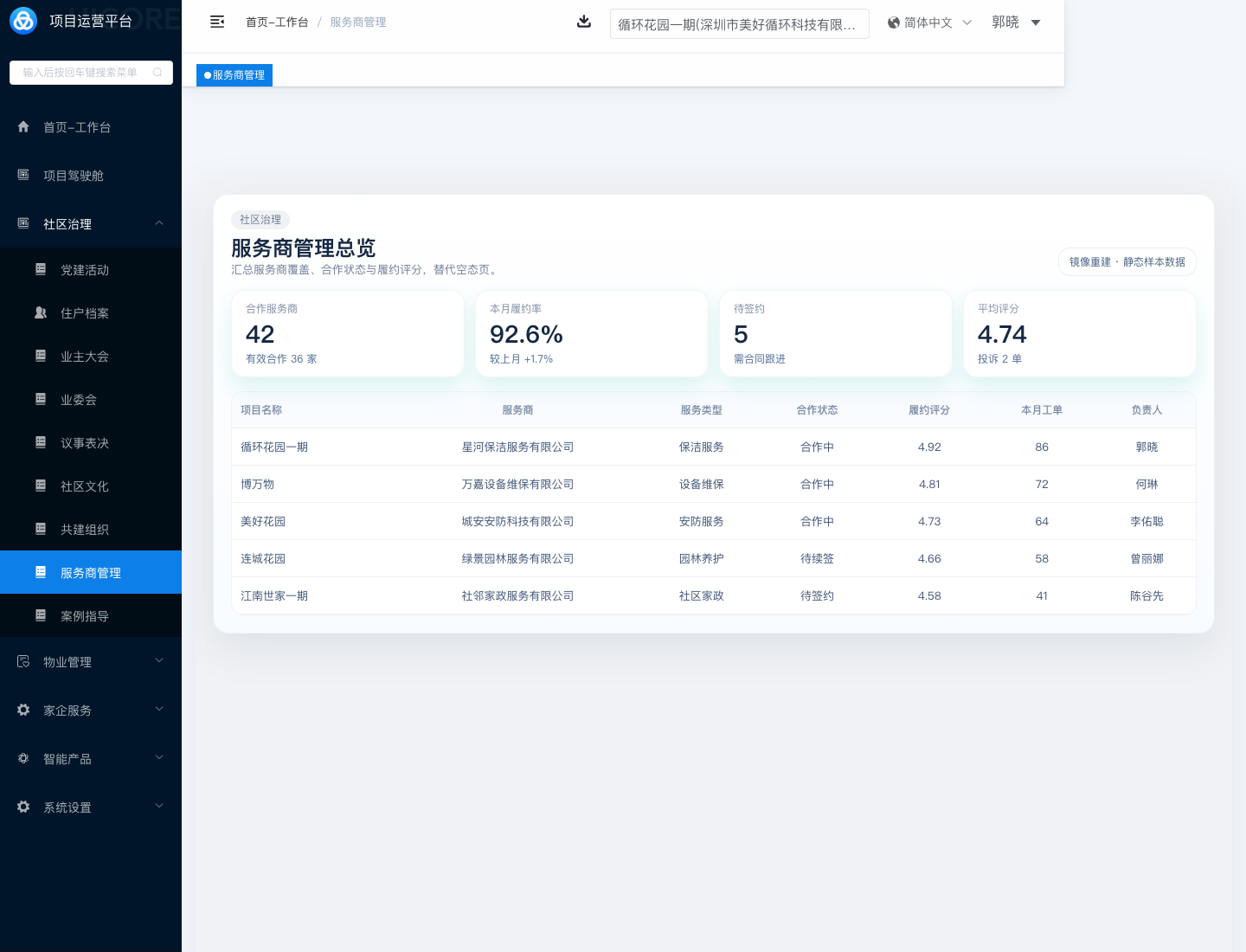1246x952 pixels.
Task: Click the 镜像重建 · 静态样本数据 button
Action: [x=1127, y=262]
